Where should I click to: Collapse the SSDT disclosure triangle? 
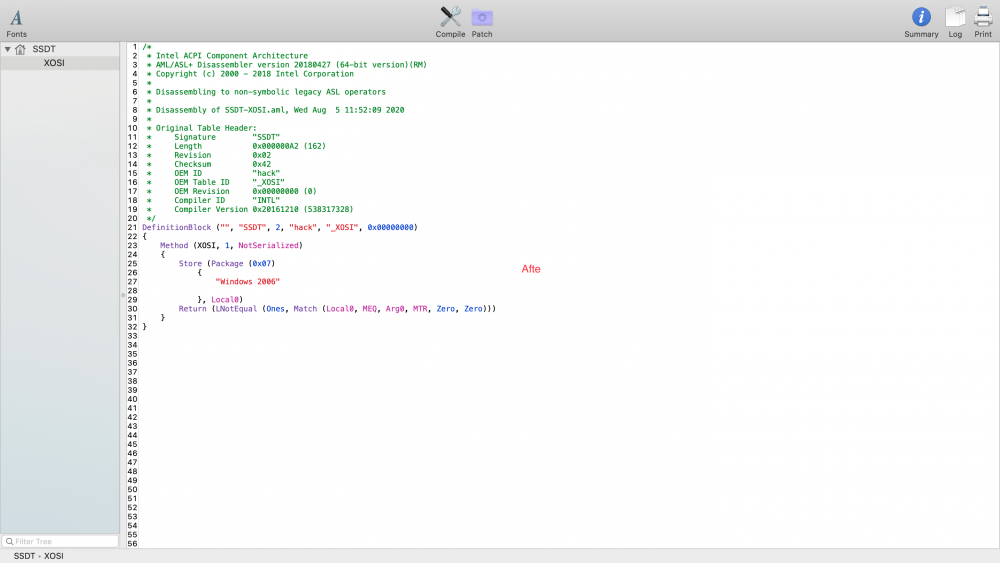tap(8, 49)
